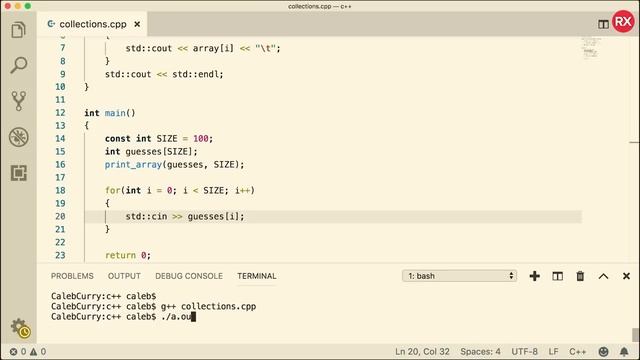640x360 pixels.
Task: Open the Debug bug icon in activity bar
Action: (x=18, y=137)
